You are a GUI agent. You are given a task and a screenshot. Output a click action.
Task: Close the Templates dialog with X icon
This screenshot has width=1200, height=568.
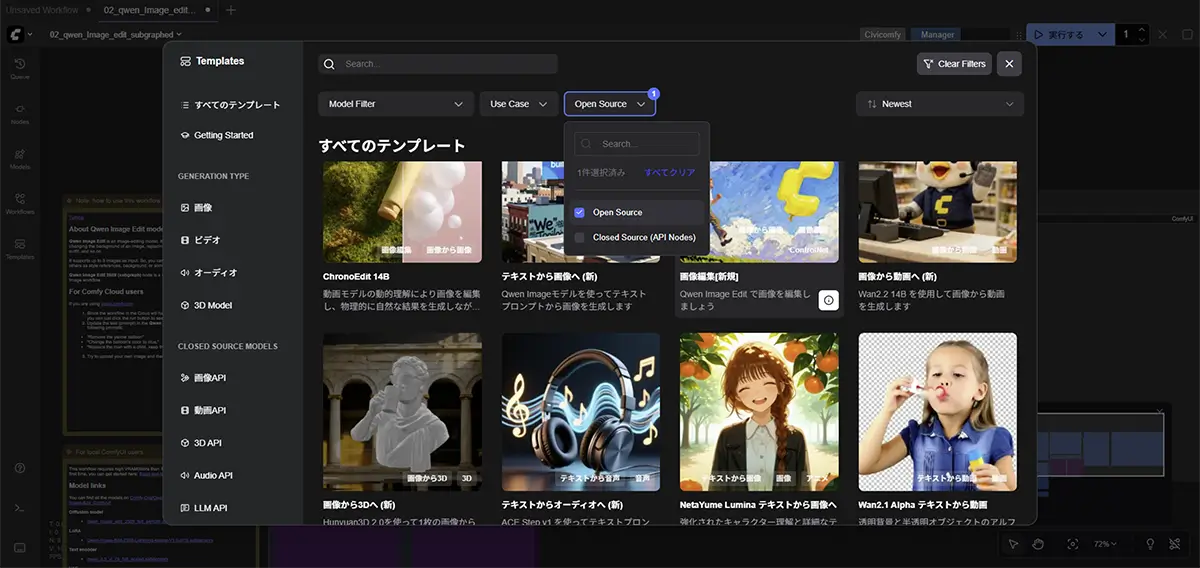(1009, 64)
